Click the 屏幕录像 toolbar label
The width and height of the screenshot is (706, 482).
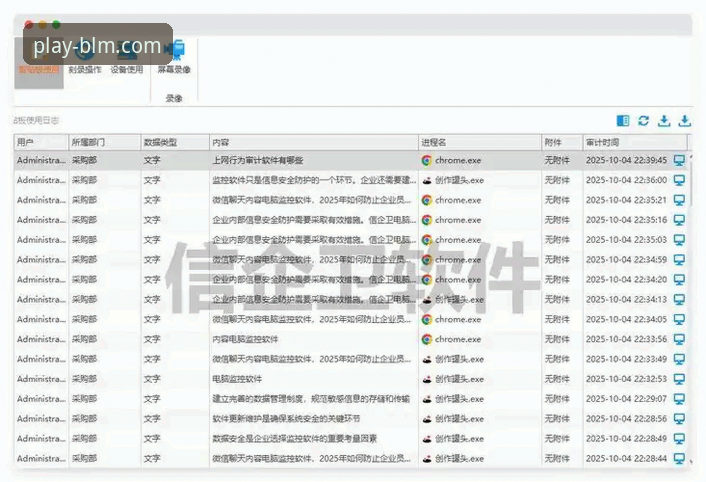pos(174,70)
